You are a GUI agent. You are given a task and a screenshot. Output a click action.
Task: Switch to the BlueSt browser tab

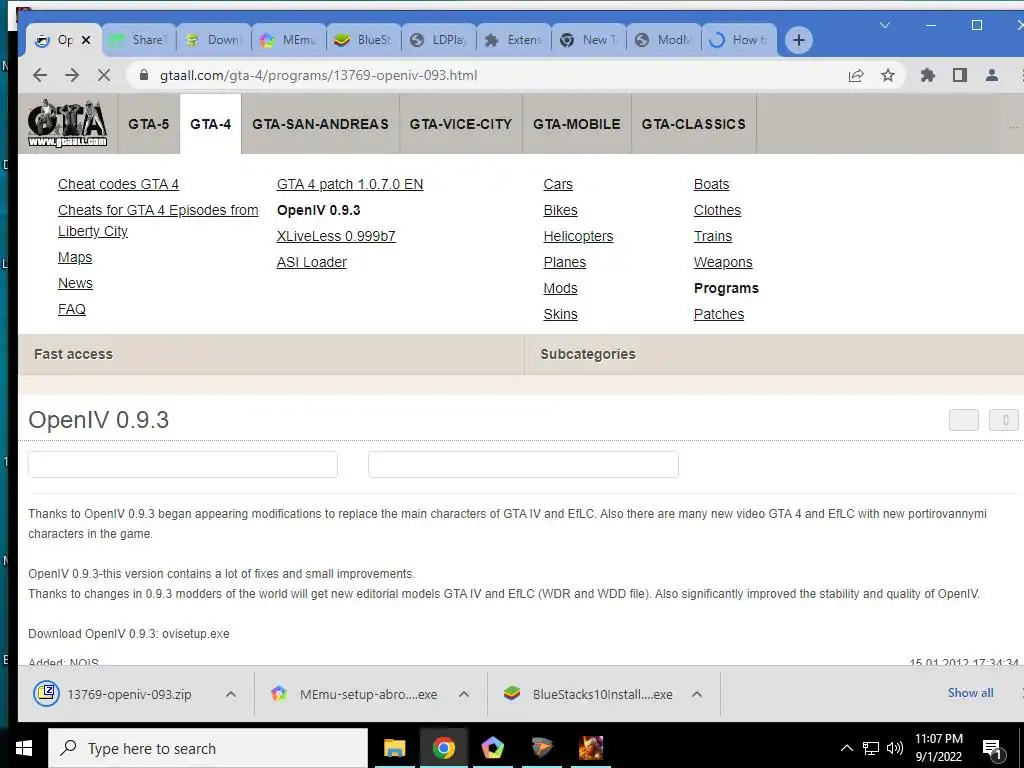pos(364,40)
